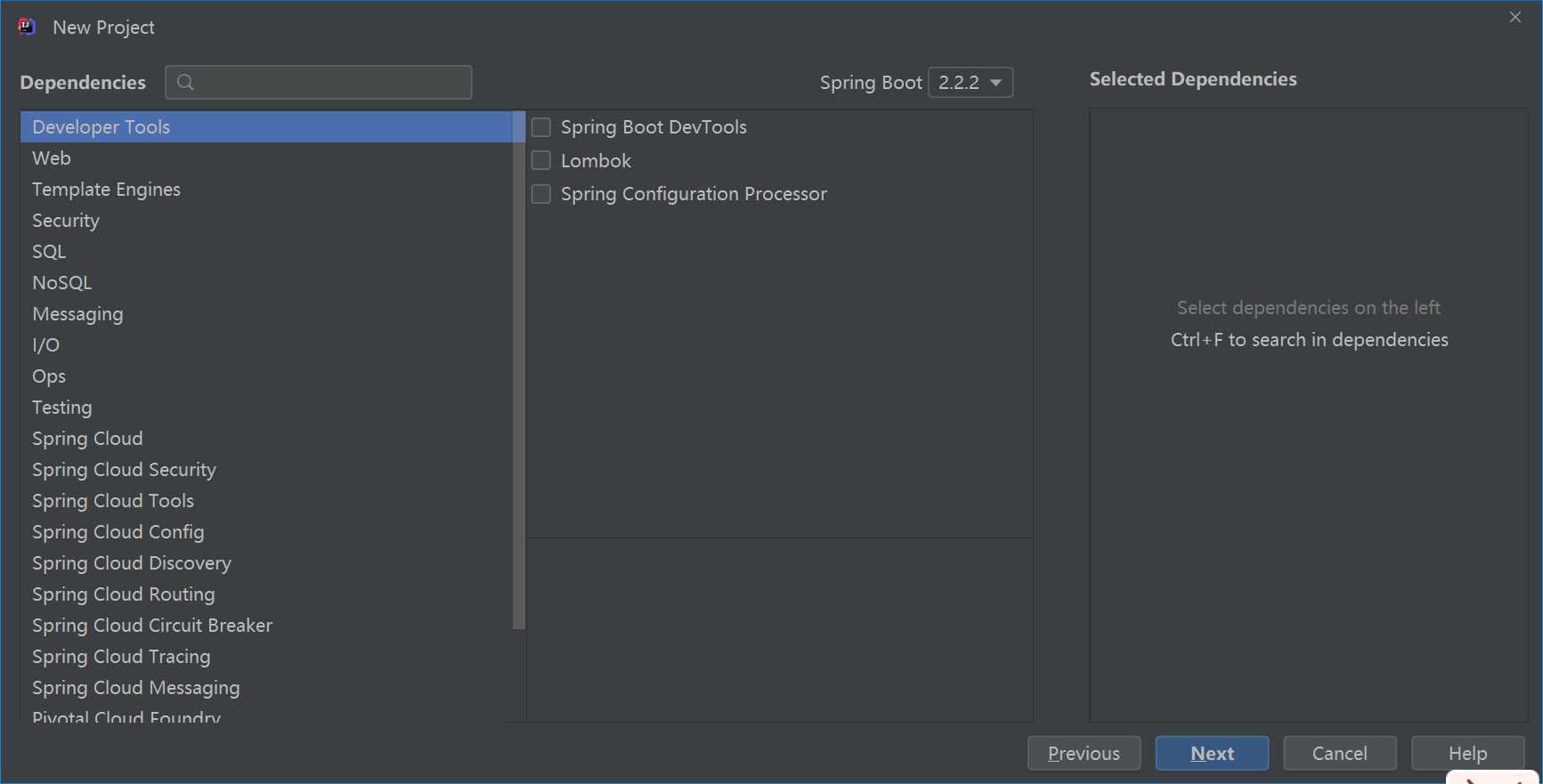Click the Next button
This screenshot has width=1543, height=784.
[1212, 754]
